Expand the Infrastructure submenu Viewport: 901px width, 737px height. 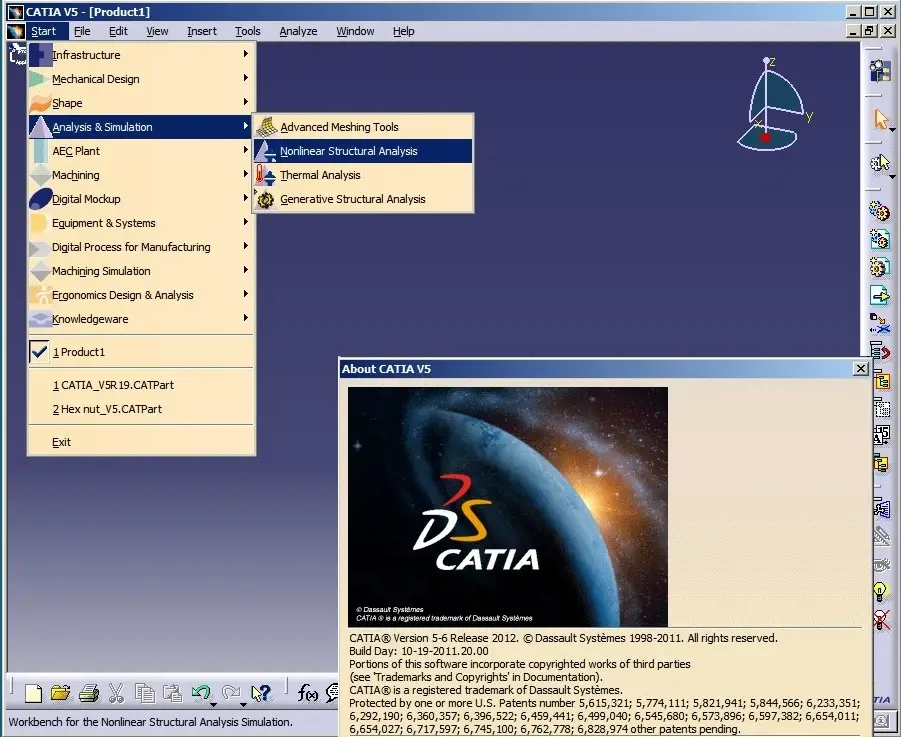click(141, 55)
